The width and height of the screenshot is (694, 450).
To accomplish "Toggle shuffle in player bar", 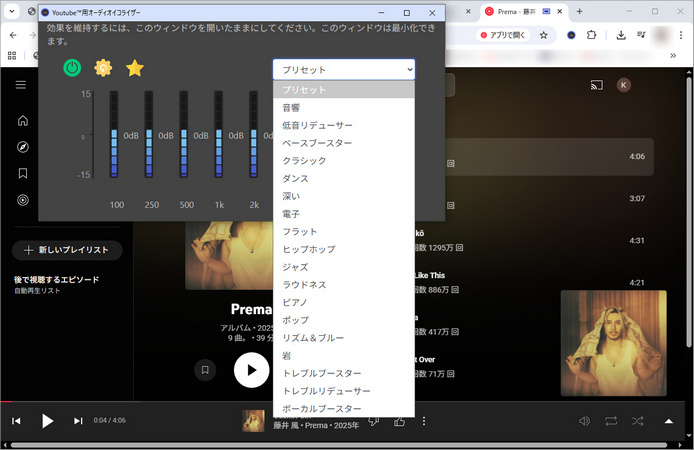I will tap(637, 421).
